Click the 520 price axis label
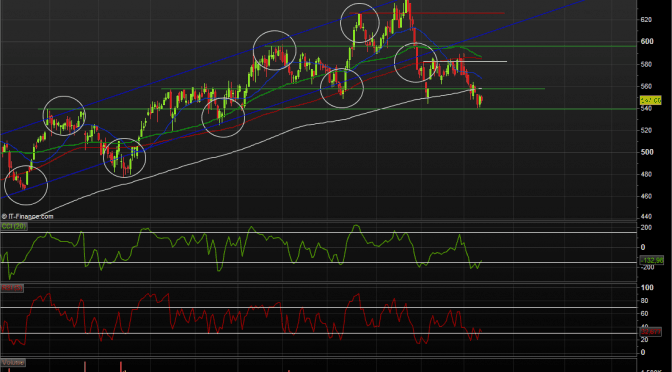Screen dimensions: 672x372 click(646, 130)
